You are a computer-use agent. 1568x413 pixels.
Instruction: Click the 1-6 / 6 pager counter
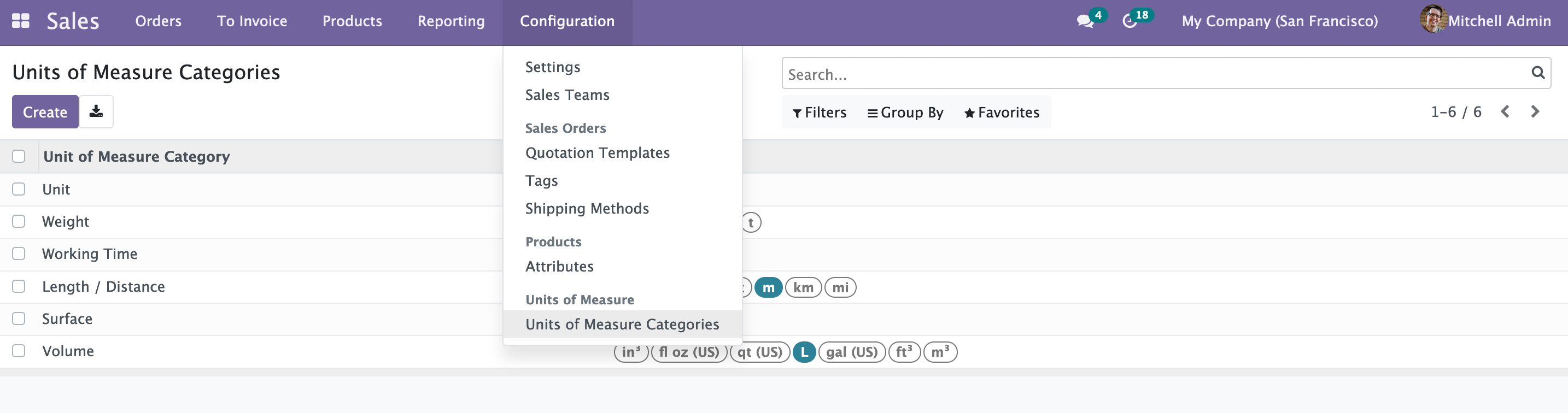point(1455,112)
